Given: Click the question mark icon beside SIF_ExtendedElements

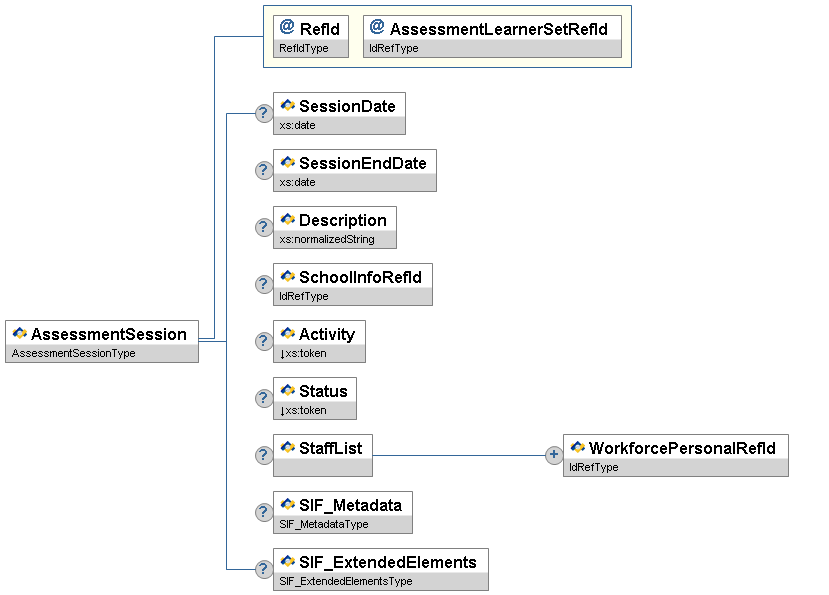Looking at the screenshot, I should coord(264,569).
